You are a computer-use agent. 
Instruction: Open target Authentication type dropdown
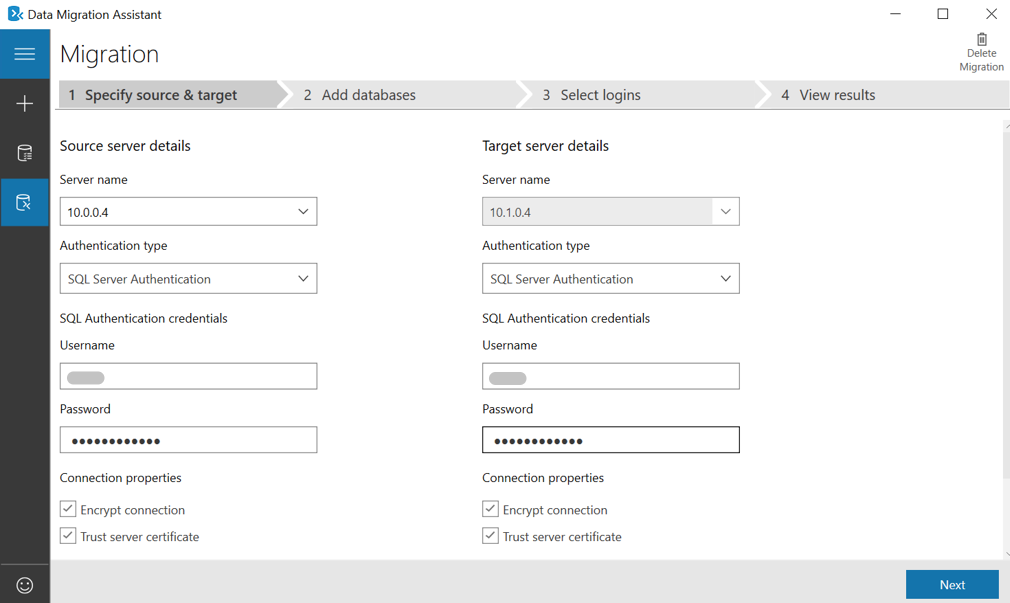click(x=611, y=278)
